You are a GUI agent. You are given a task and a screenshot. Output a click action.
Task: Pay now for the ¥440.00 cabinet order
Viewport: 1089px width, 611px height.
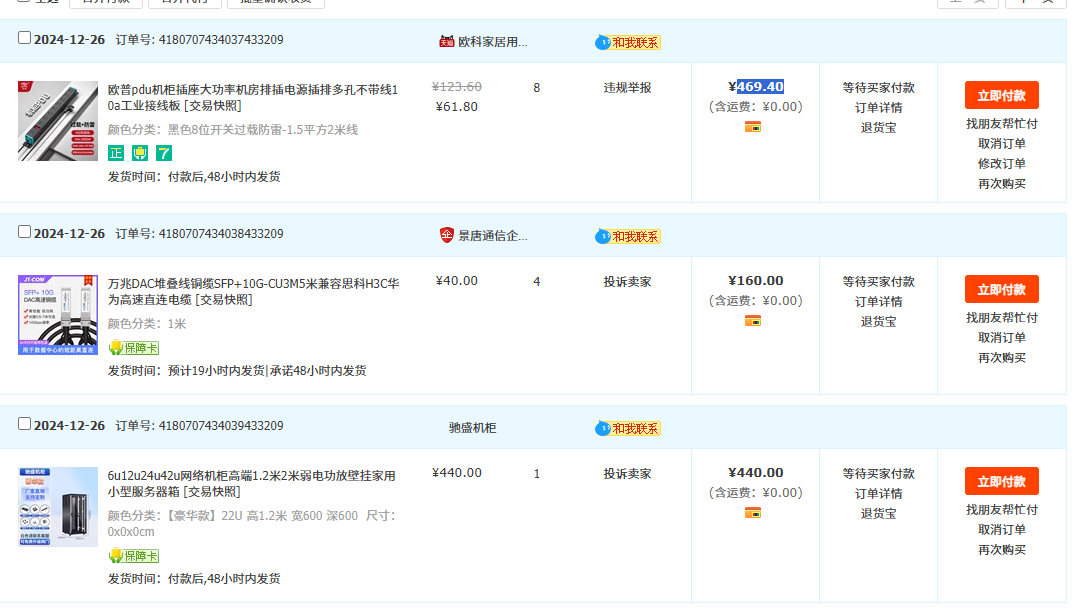click(1001, 481)
